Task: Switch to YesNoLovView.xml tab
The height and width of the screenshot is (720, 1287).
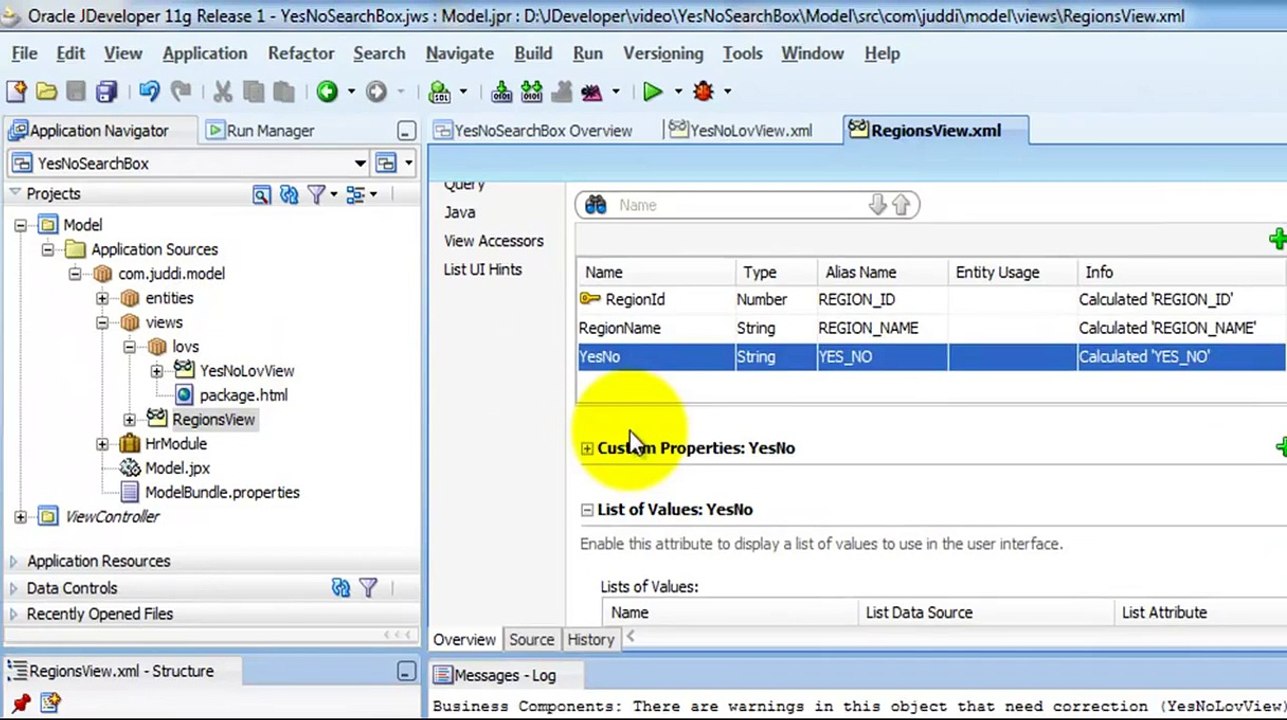Action: (740, 131)
